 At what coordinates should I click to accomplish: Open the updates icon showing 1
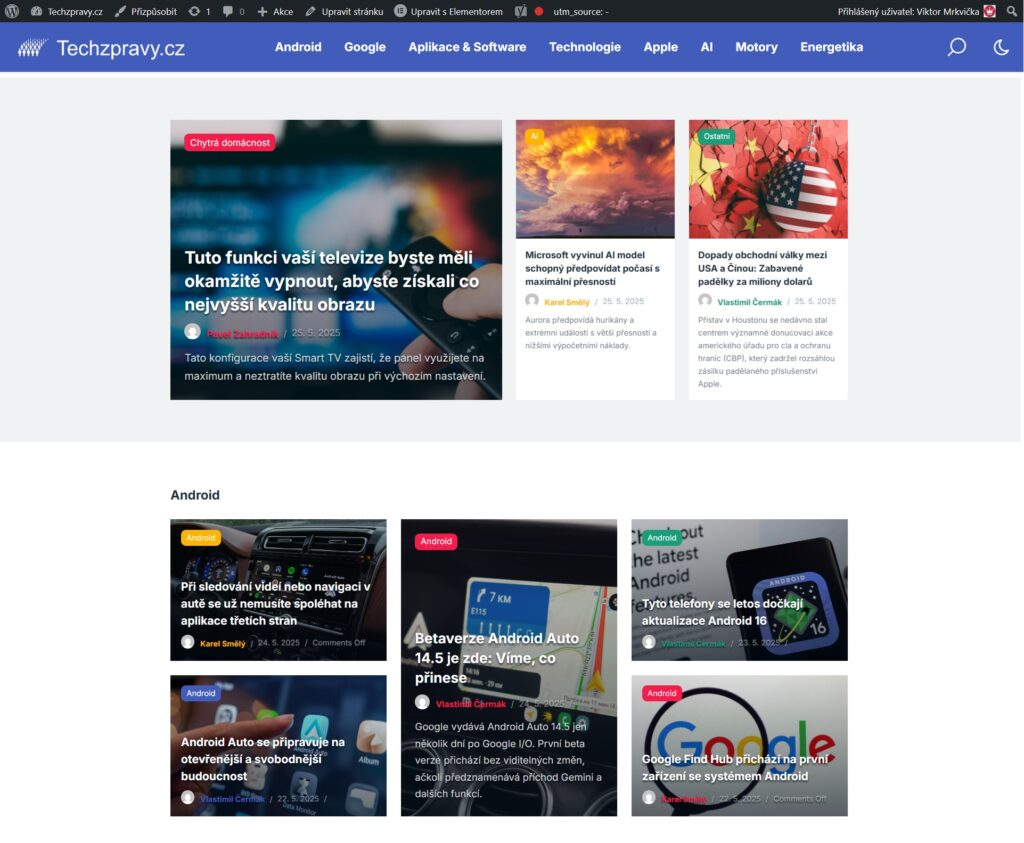(x=194, y=11)
